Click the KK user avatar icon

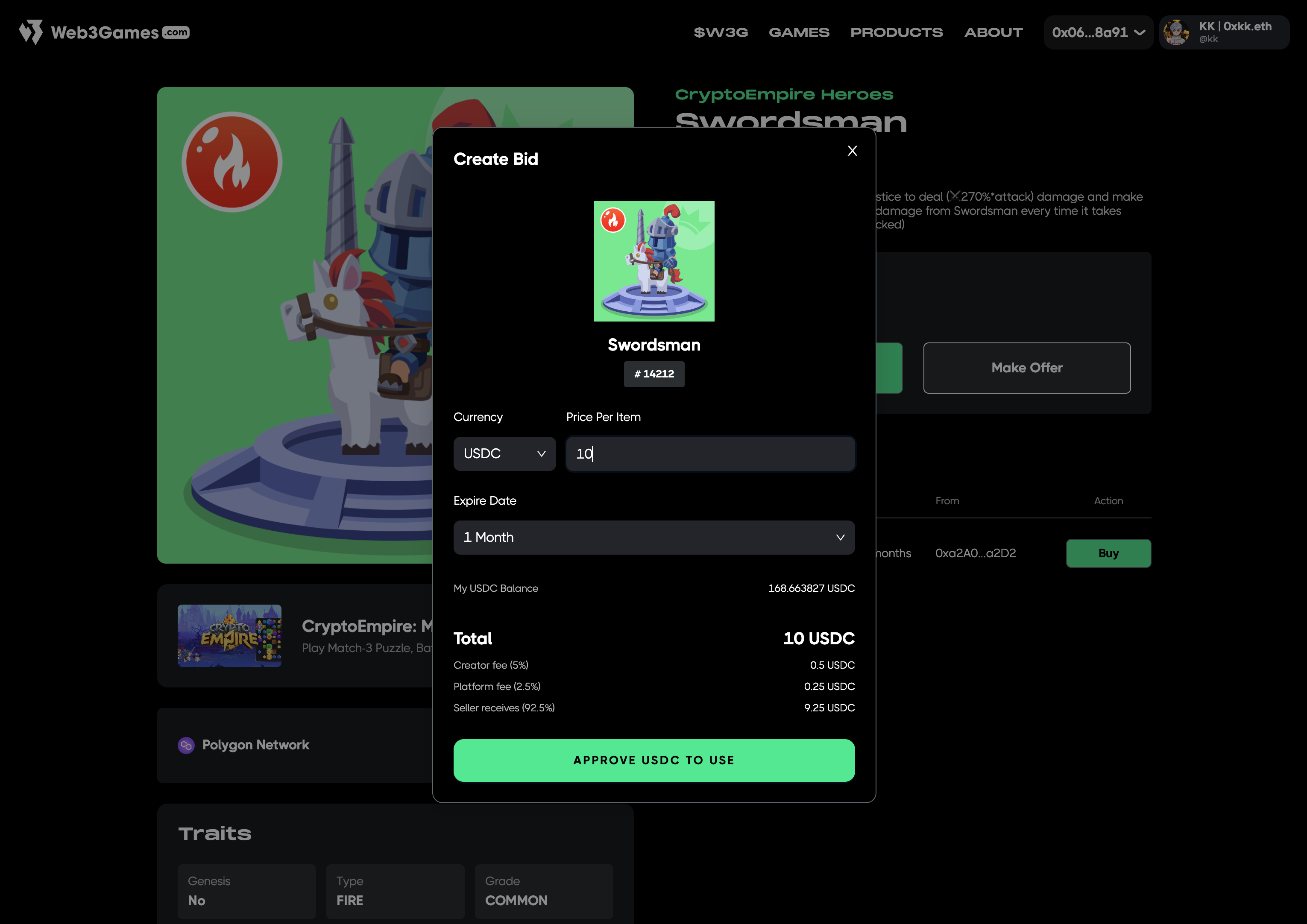click(1176, 32)
